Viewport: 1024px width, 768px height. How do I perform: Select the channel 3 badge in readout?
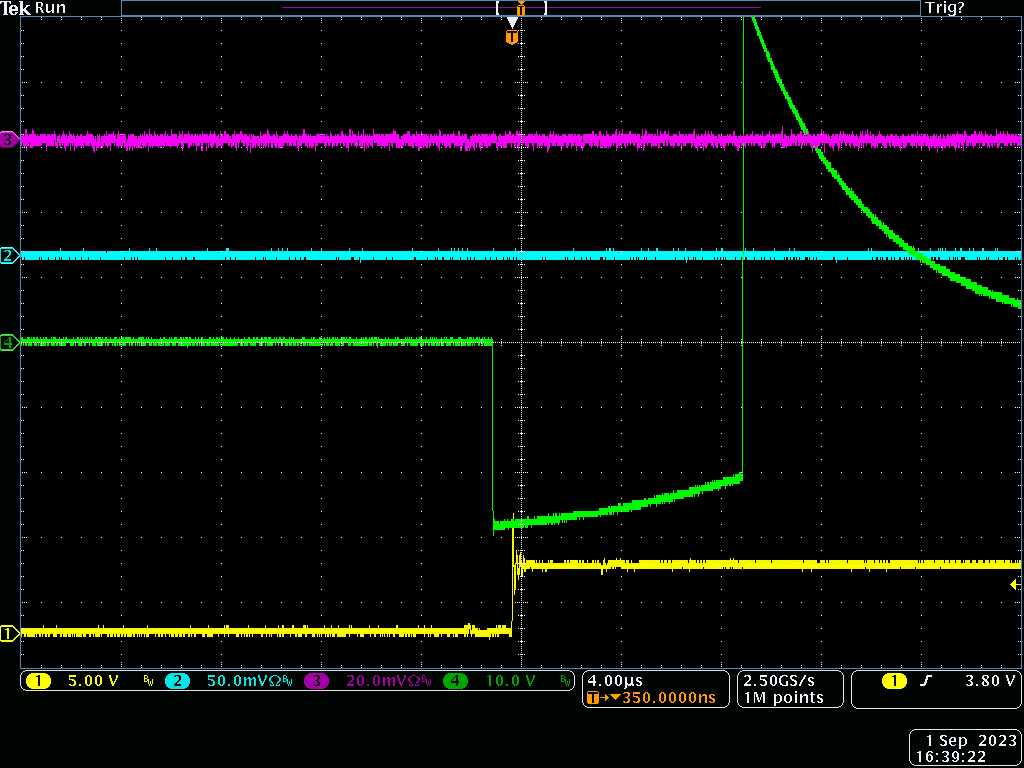[317, 681]
